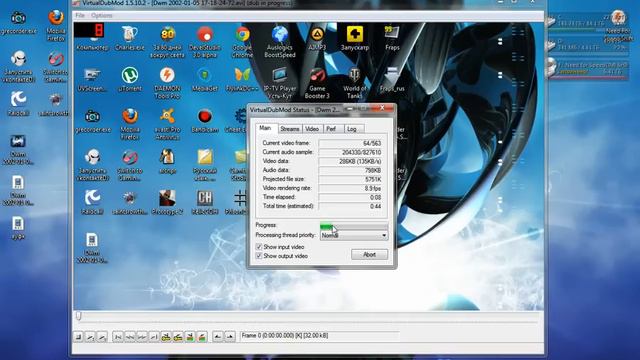Click the UVScreen icon in the preview
640x360 pixels.
93,79
